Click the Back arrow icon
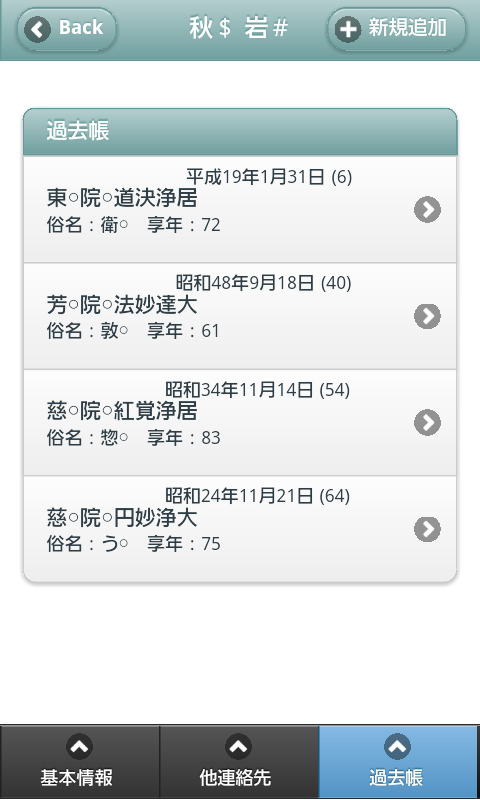 (x=37, y=29)
